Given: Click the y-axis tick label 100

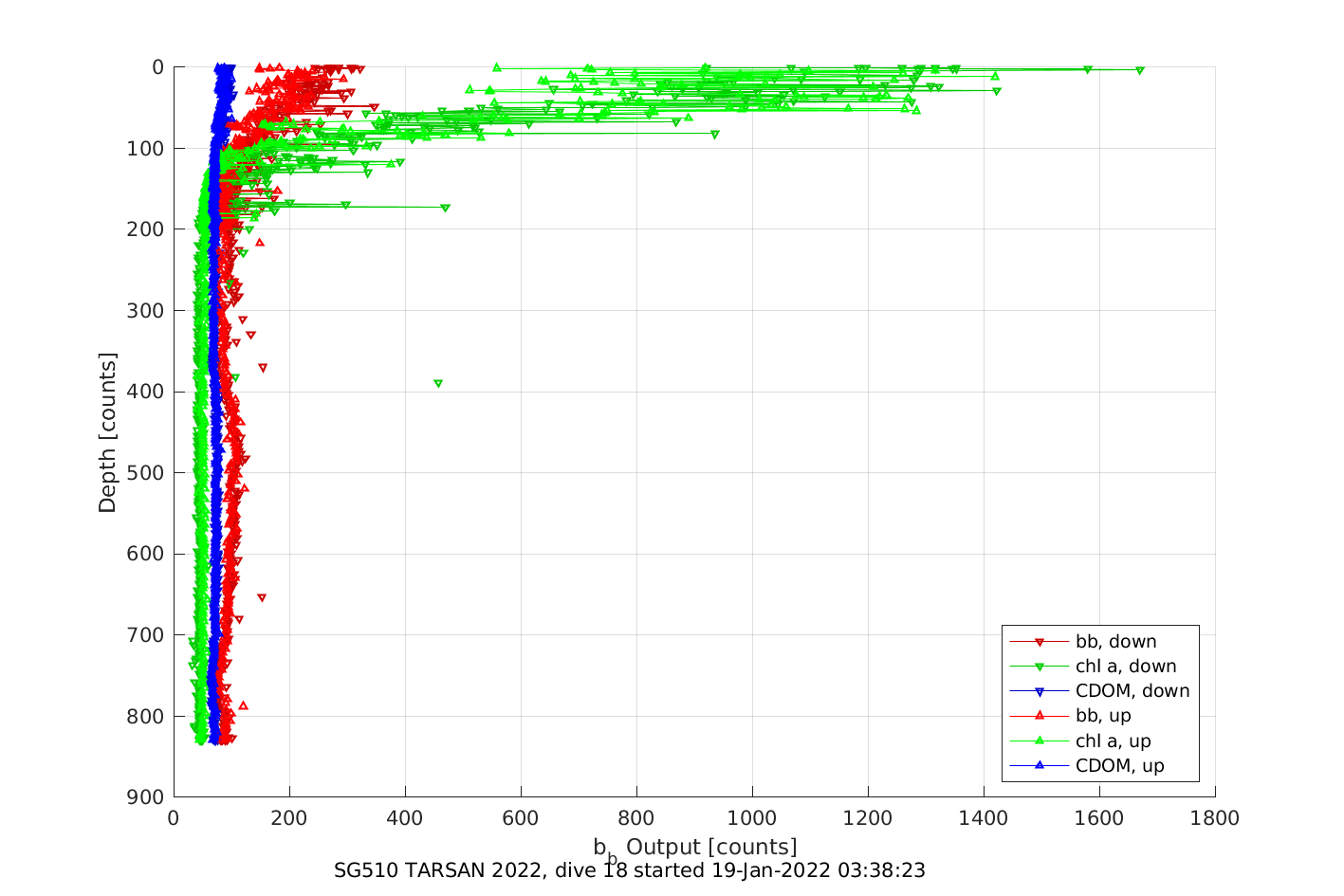Looking at the screenshot, I should tap(145, 149).
